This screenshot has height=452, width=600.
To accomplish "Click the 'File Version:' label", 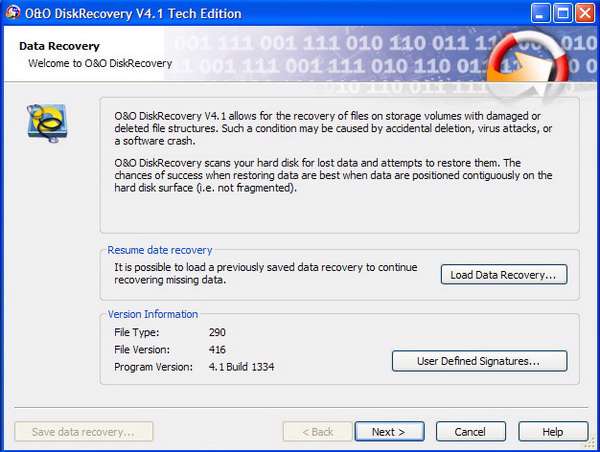I will pyautogui.click(x=142, y=349).
